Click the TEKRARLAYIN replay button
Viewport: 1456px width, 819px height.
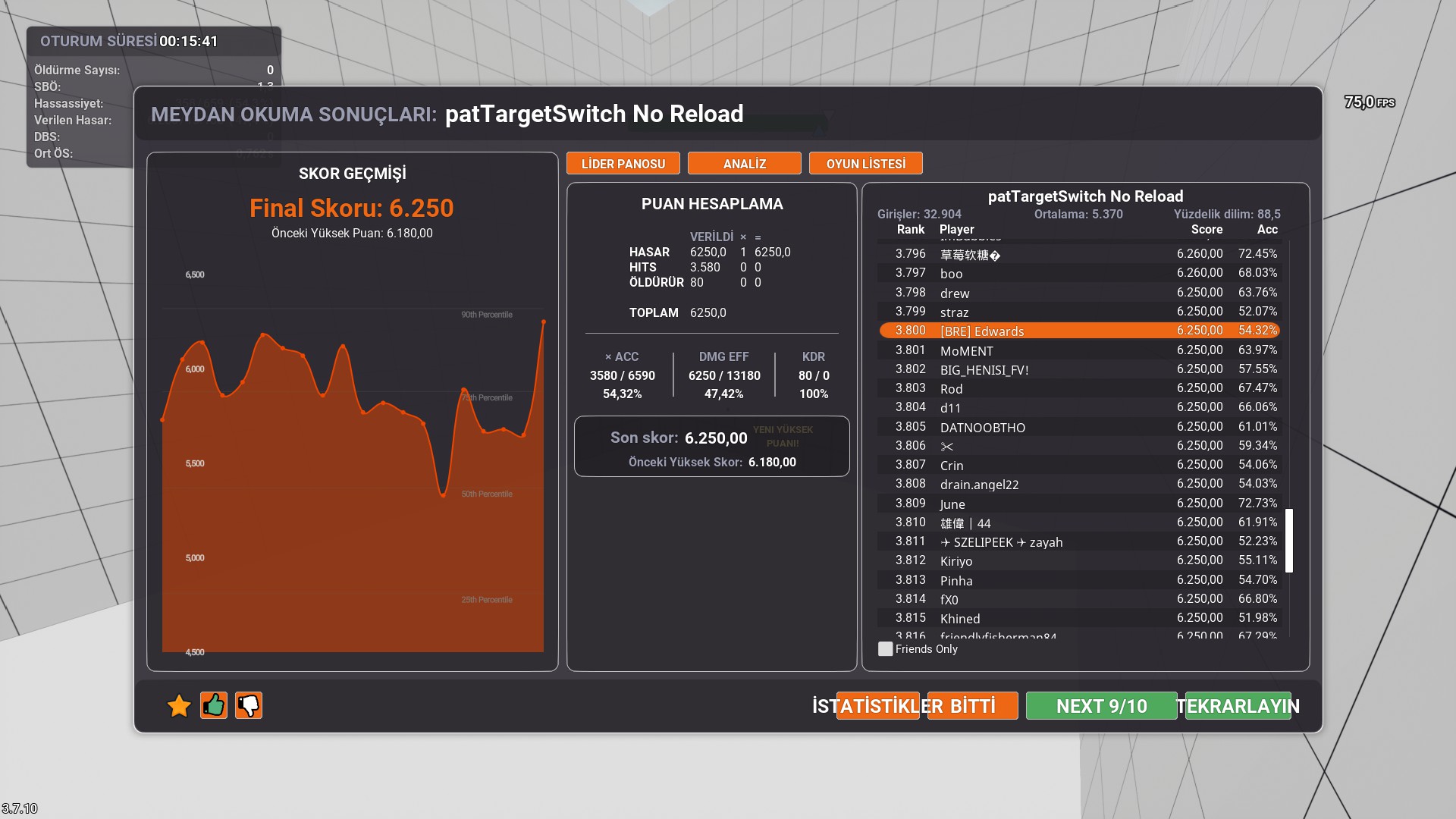[1238, 706]
